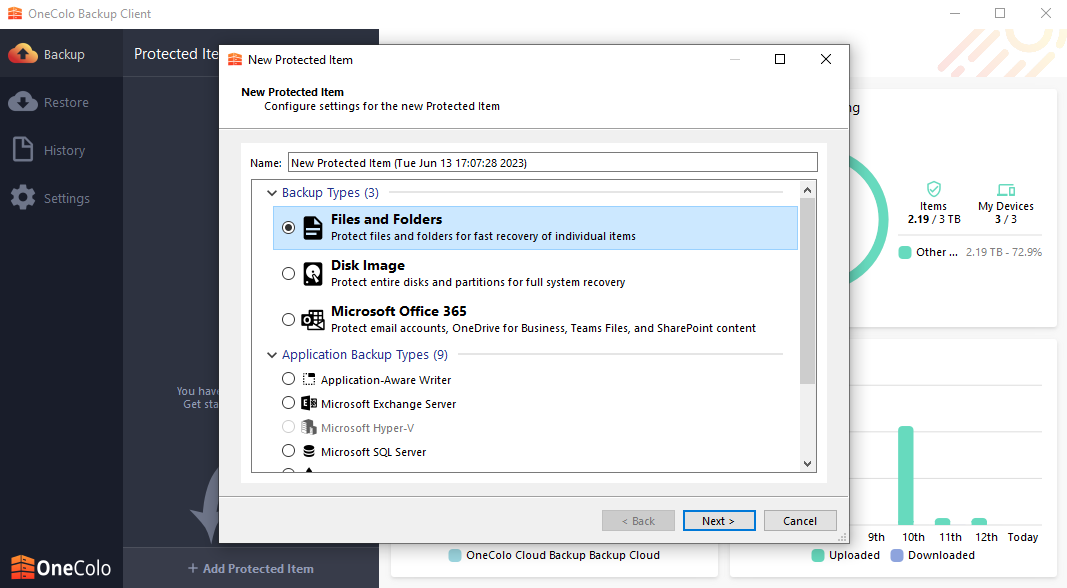The image size is (1067, 588).
Task: Click the Microsoft SQL Server database icon
Action: pos(309,451)
